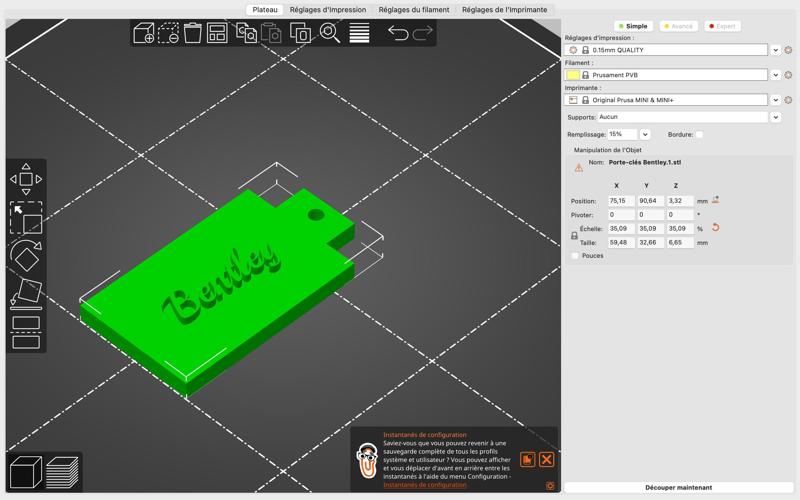Viewport: 800px width, 500px height.
Task: Open the Search magnifier tool
Action: (330, 33)
